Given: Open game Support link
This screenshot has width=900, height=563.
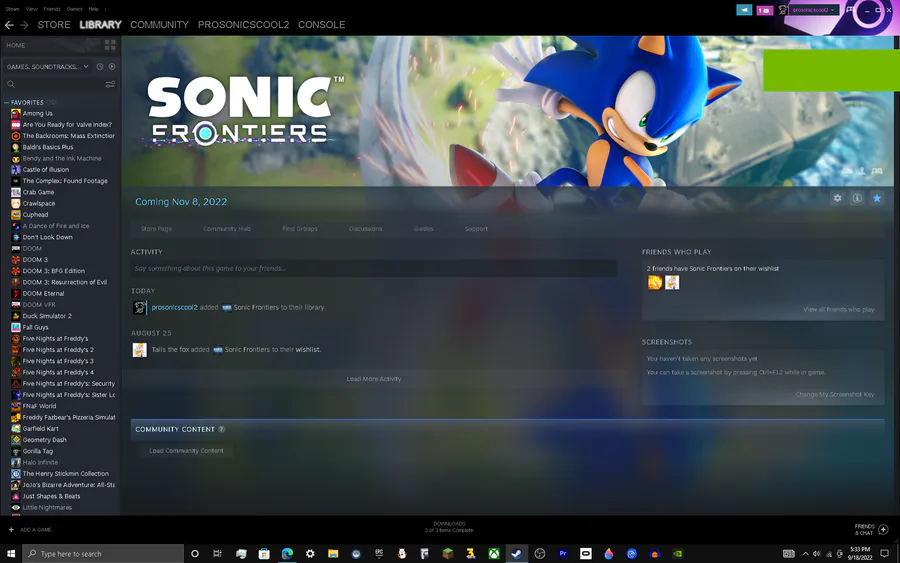Looking at the screenshot, I should (476, 228).
